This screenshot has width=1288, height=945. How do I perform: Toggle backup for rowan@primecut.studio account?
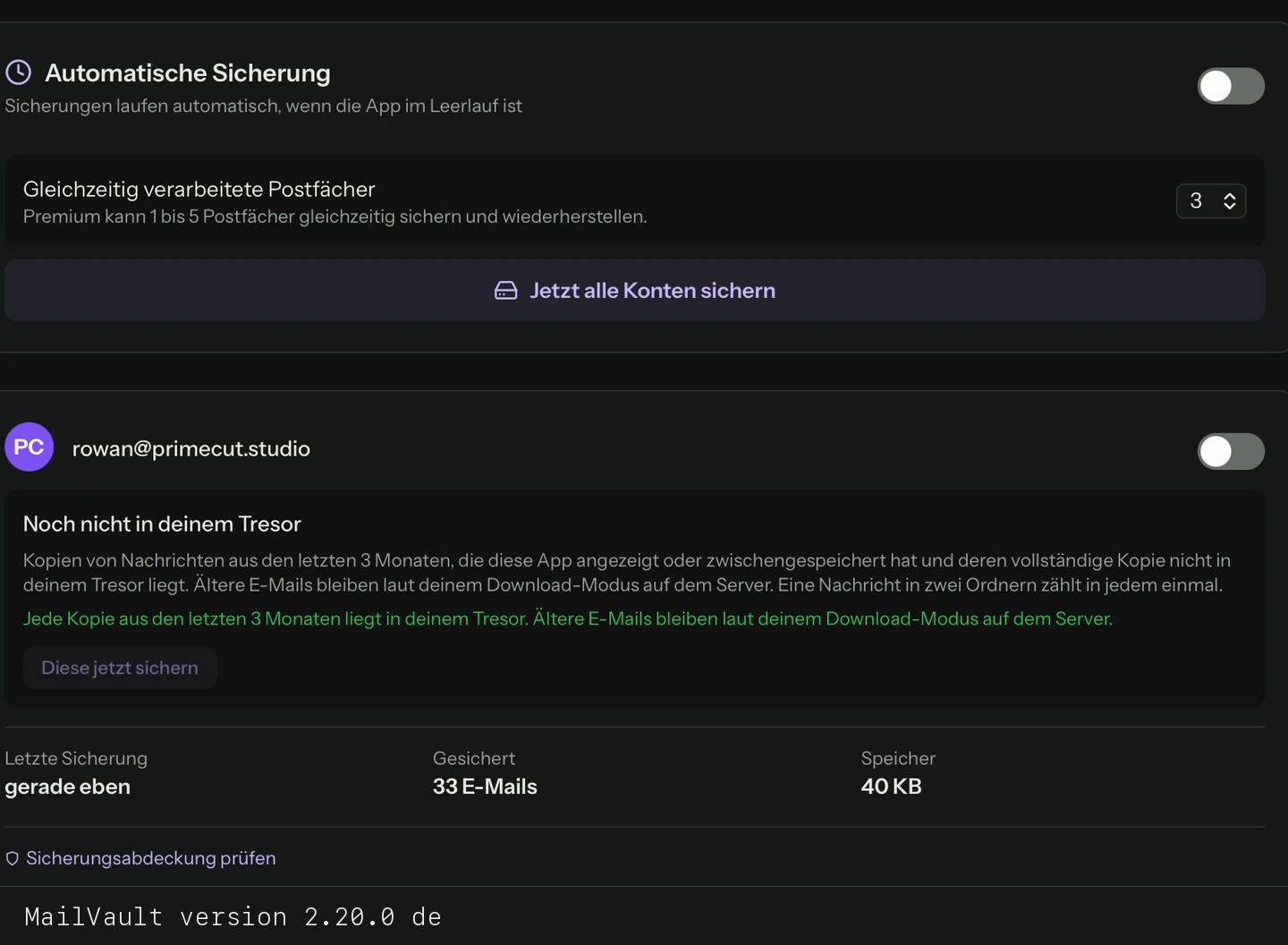point(1231,451)
